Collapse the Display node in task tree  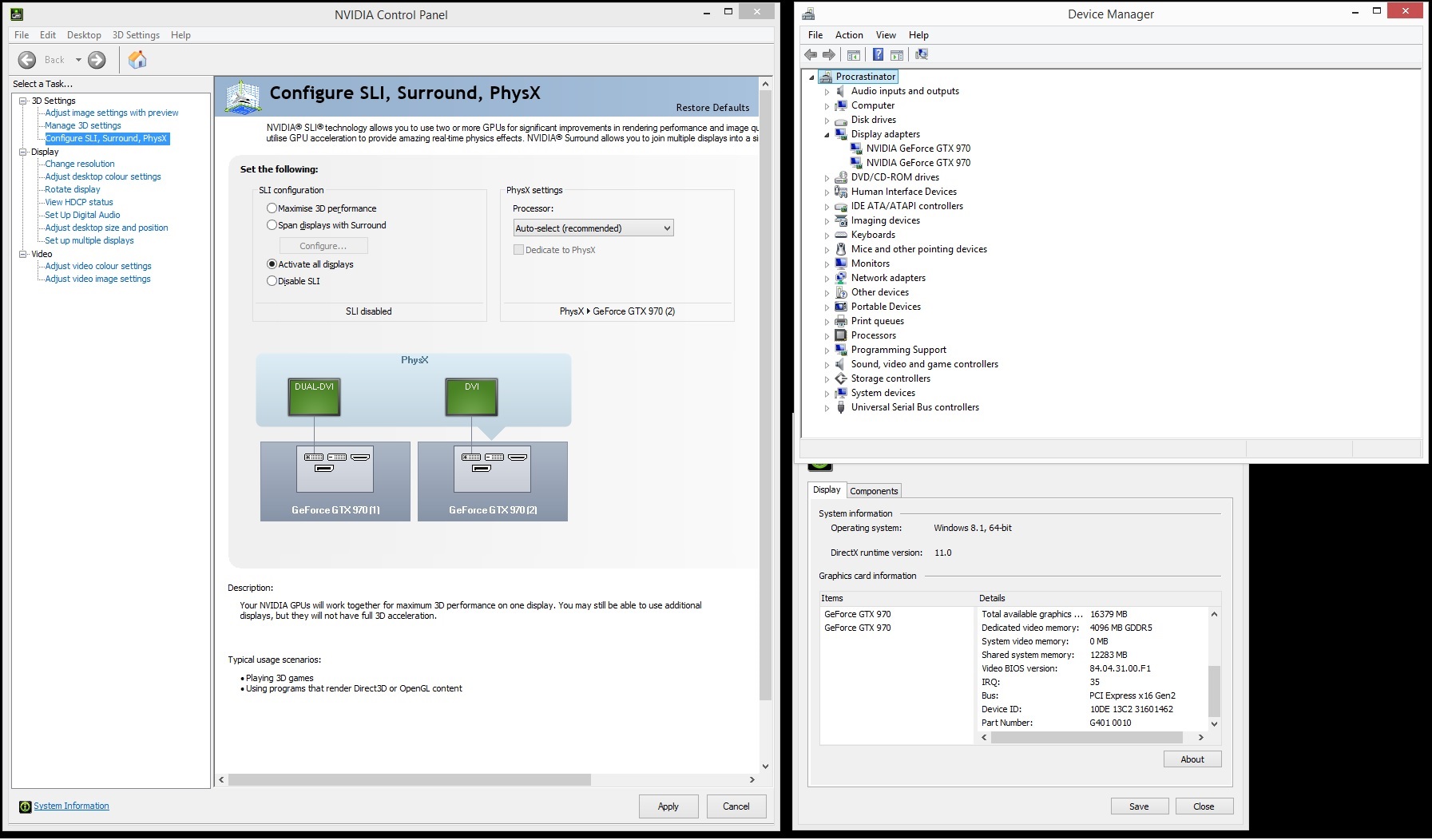(23, 152)
